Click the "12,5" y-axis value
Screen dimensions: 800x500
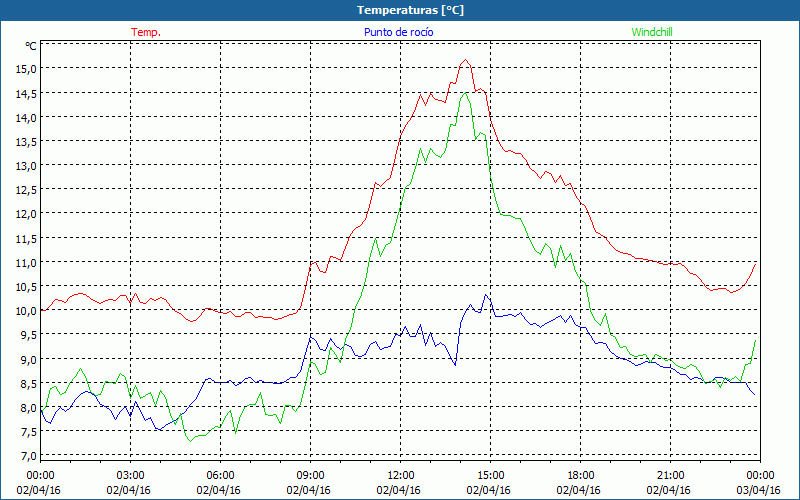(x=27, y=190)
